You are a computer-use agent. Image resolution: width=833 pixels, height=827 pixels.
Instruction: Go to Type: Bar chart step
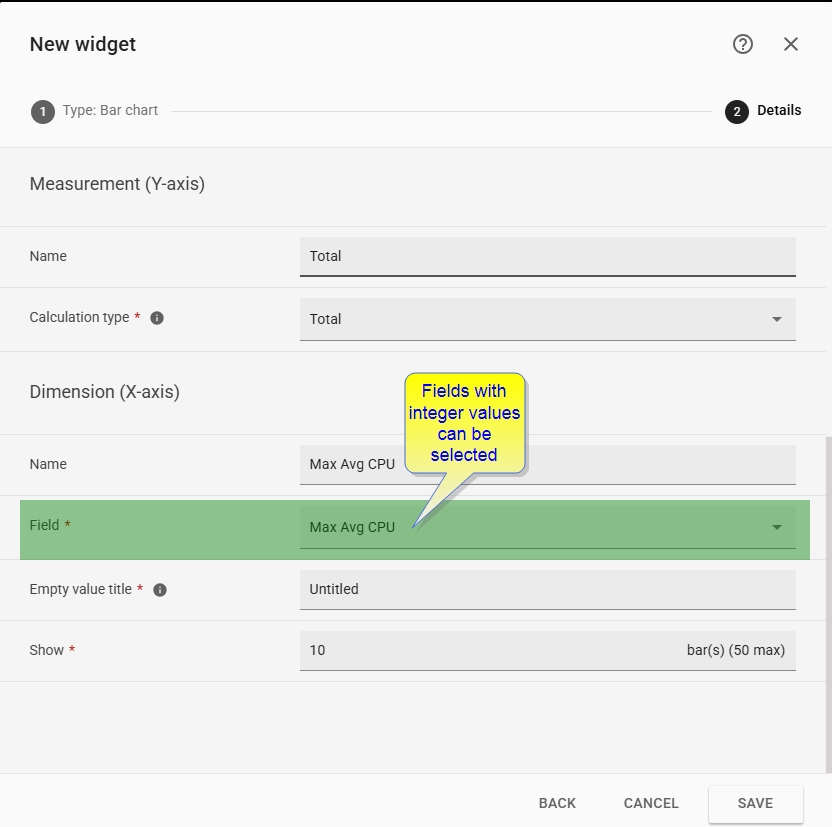[x=110, y=110]
